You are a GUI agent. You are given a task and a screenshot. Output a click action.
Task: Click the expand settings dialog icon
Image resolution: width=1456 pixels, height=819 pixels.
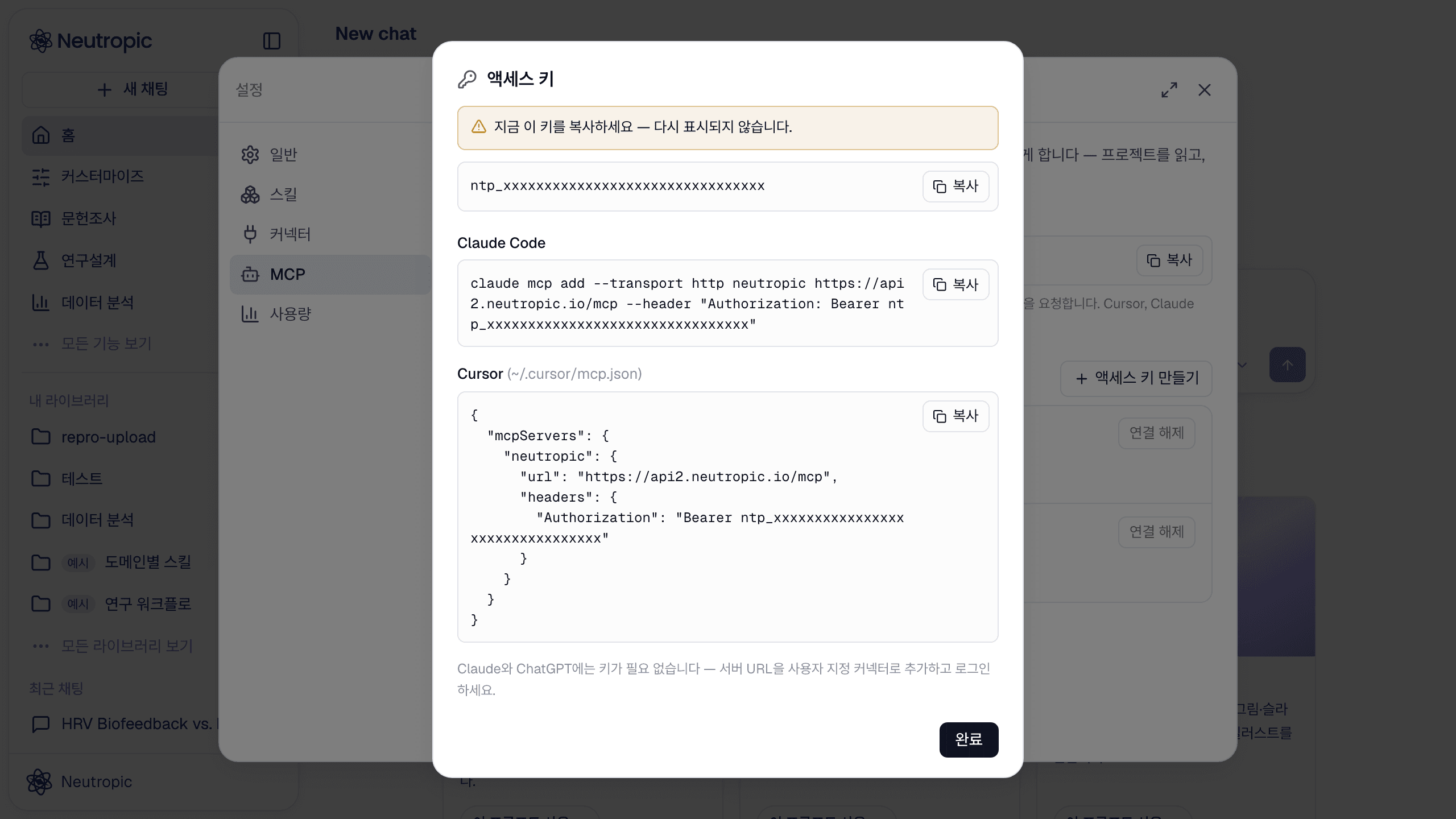tap(1169, 90)
